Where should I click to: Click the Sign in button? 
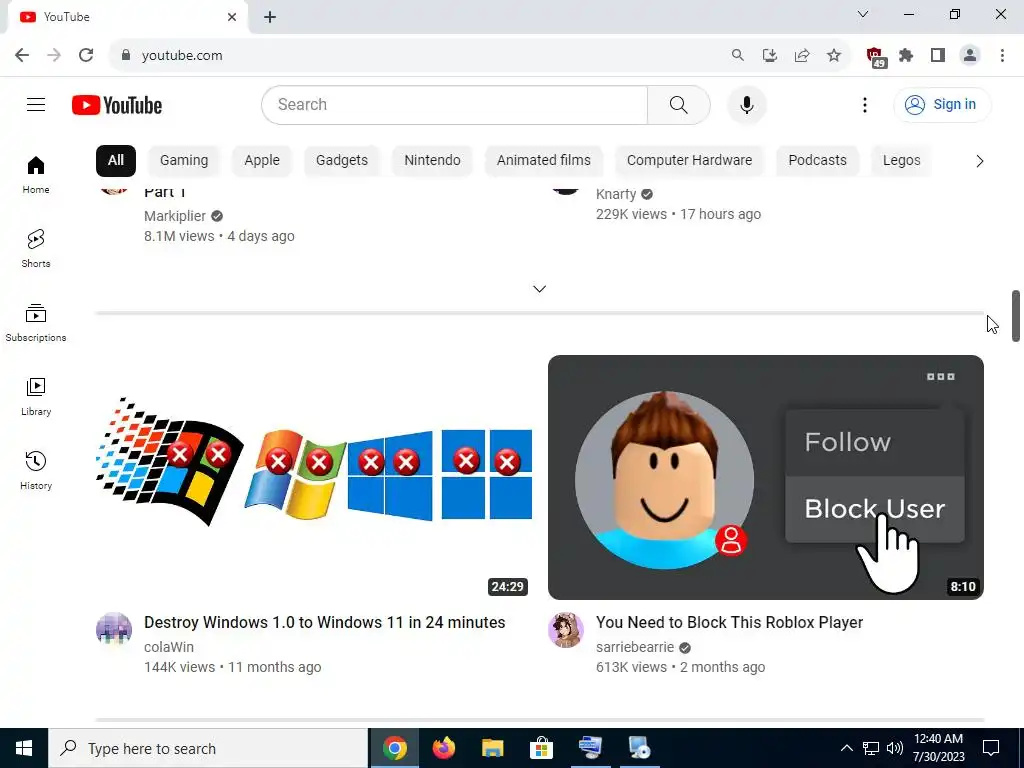pyautogui.click(x=942, y=104)
